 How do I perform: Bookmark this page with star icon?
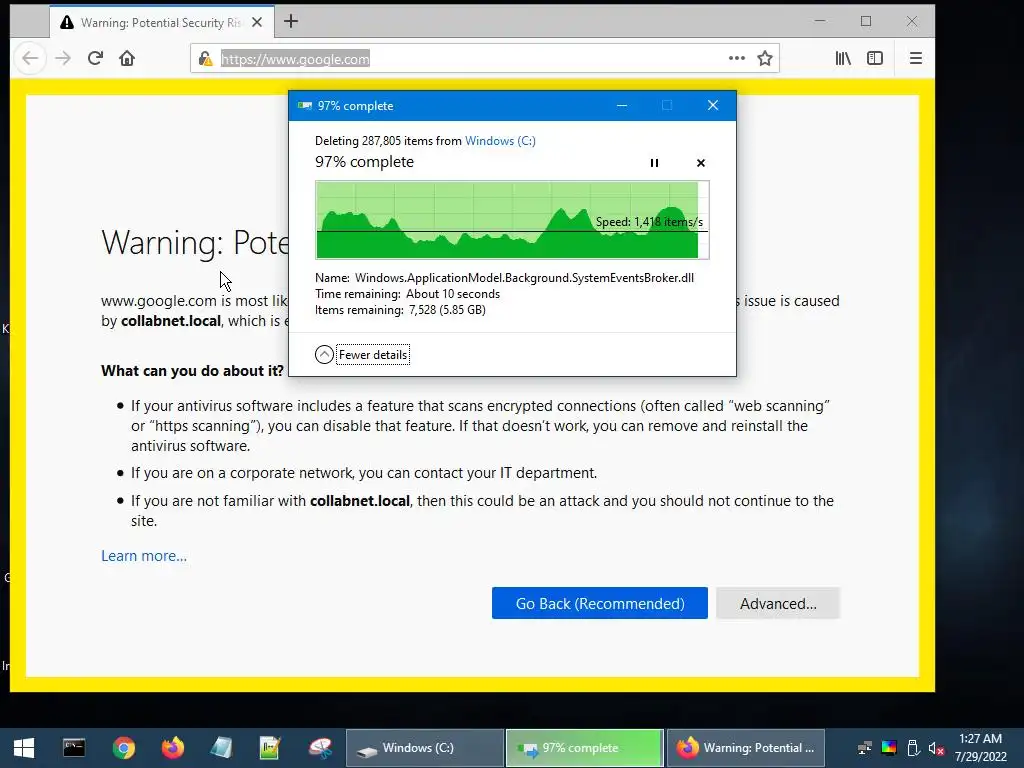tap(765, 58)
